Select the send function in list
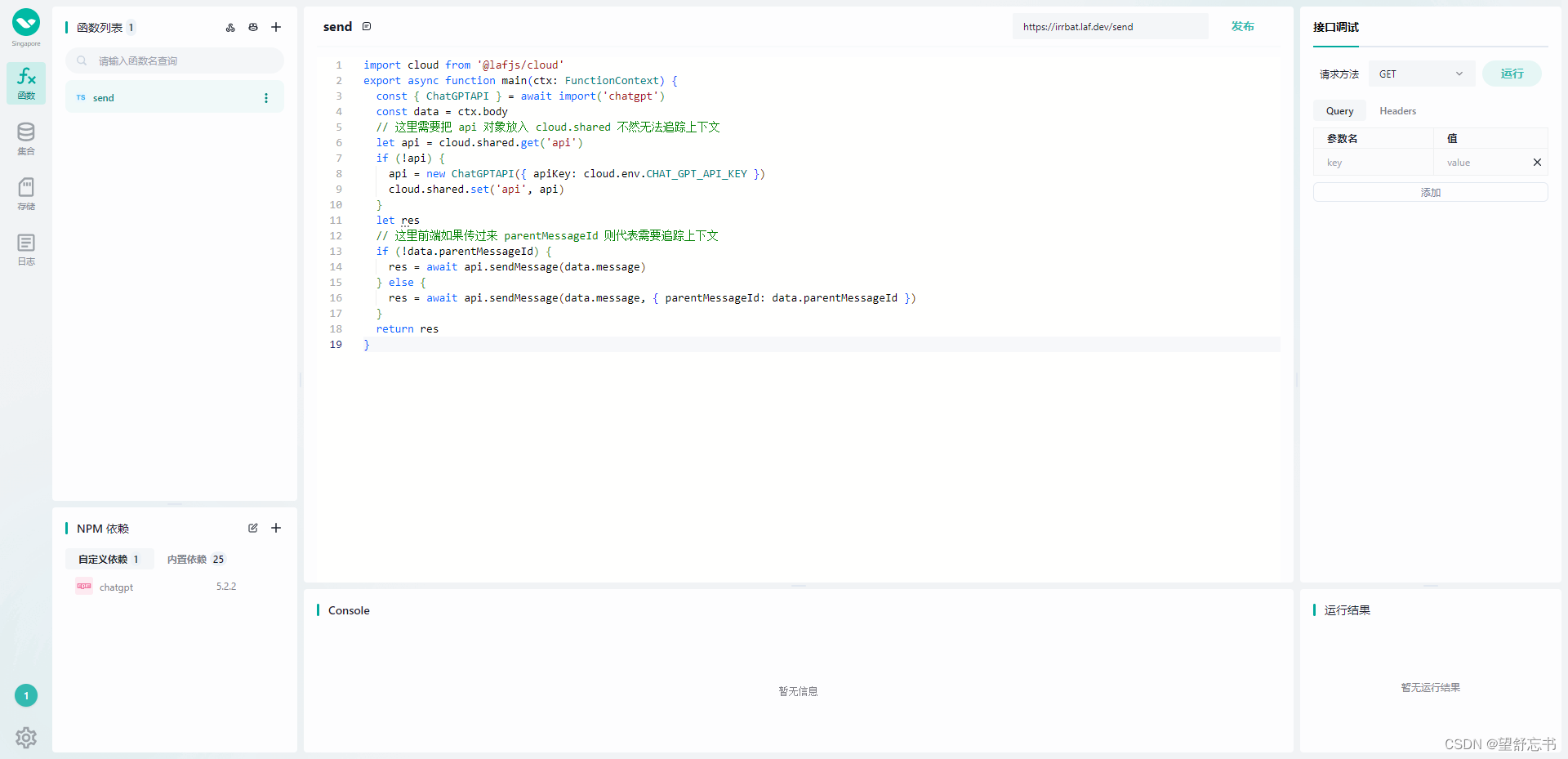1568x759 pixels. tap(175, 97)
